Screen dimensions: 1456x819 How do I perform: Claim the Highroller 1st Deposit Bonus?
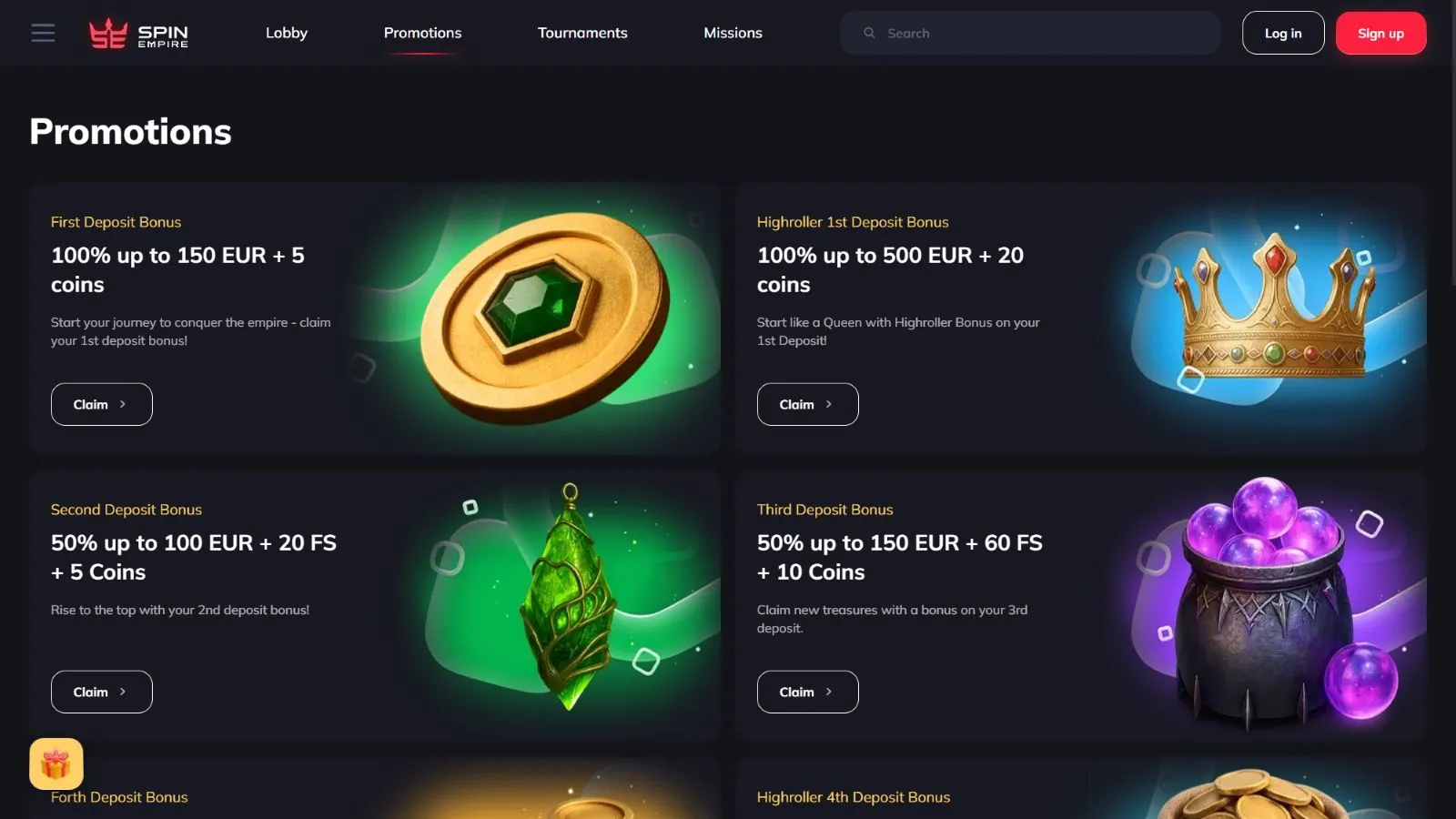pyautogui.click(x=808, y=404)
